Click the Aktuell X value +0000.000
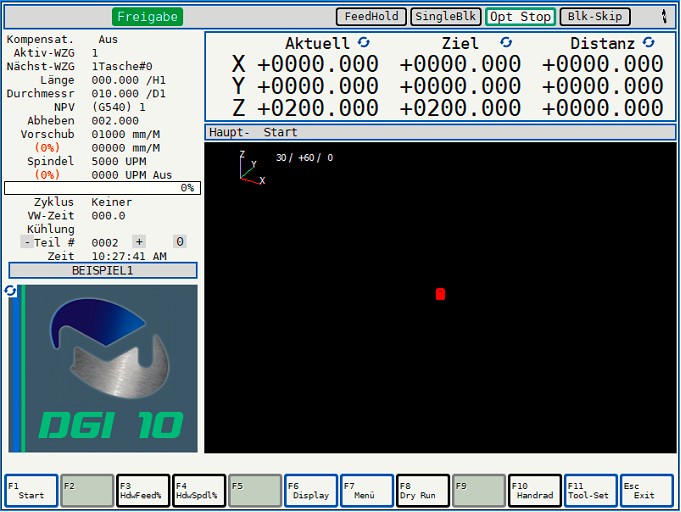 [x=318, y=64]
